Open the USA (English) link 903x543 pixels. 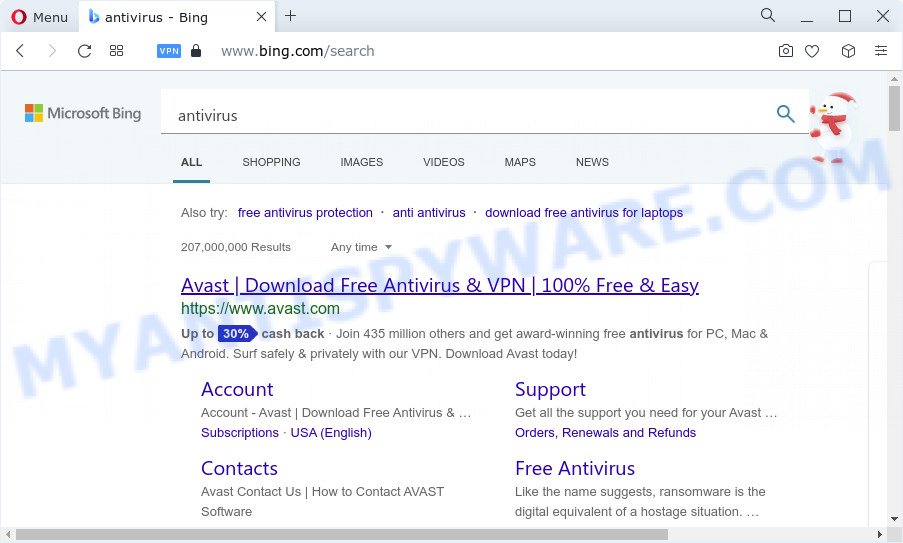[331, 432]
